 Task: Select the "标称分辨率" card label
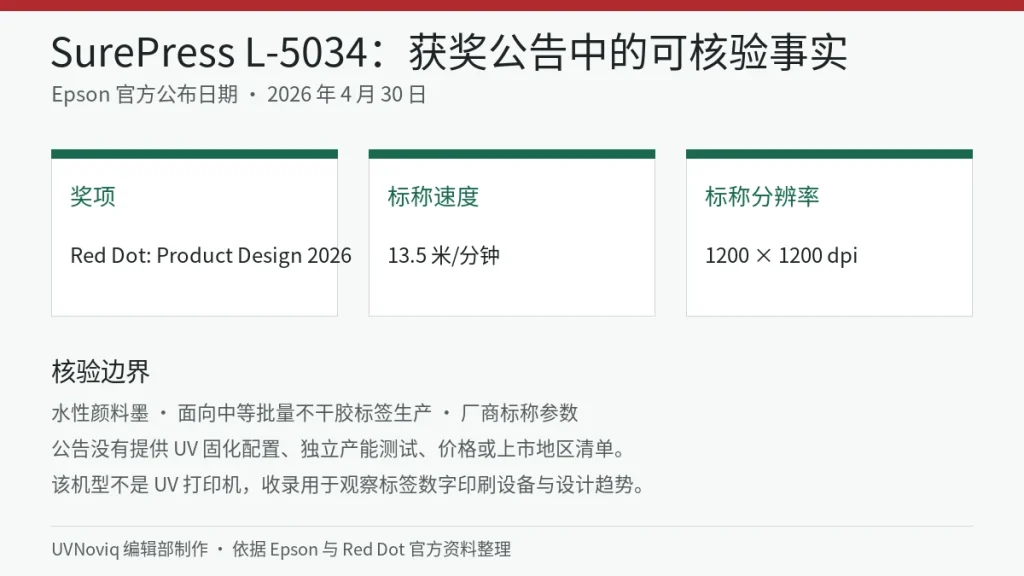761,197
